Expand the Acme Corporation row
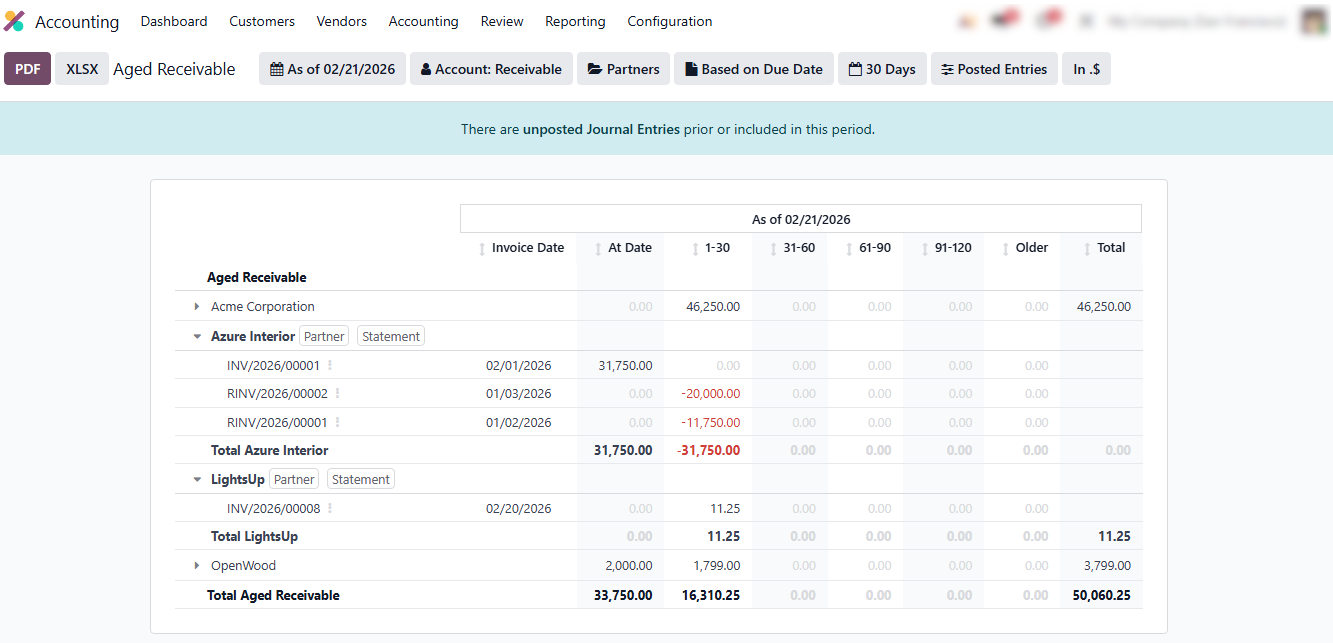The width and height of the screenshot is (1333, 643). pyautogui.click(x=197, y=307)
